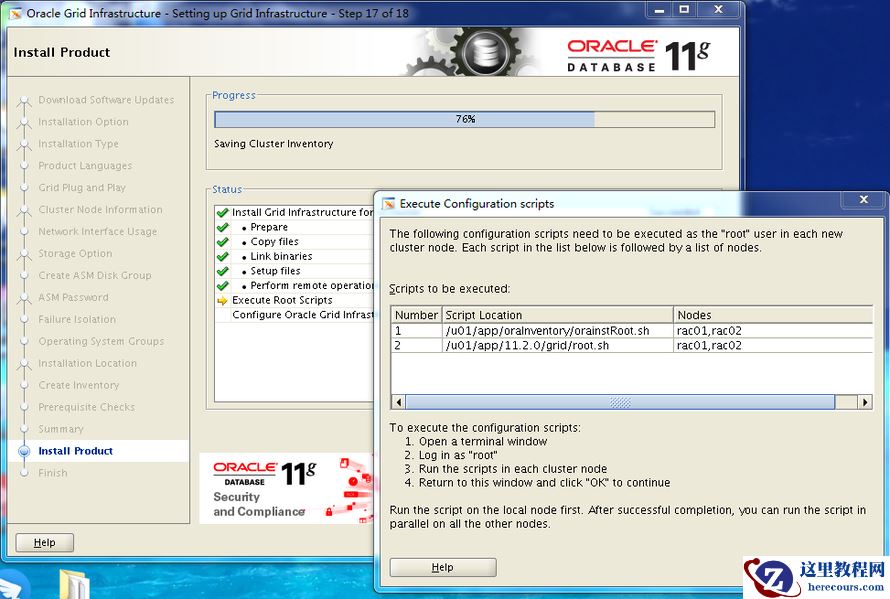Click Oracle 11g Security and Compliance banner
890x599 pixels.
[287, 488]
